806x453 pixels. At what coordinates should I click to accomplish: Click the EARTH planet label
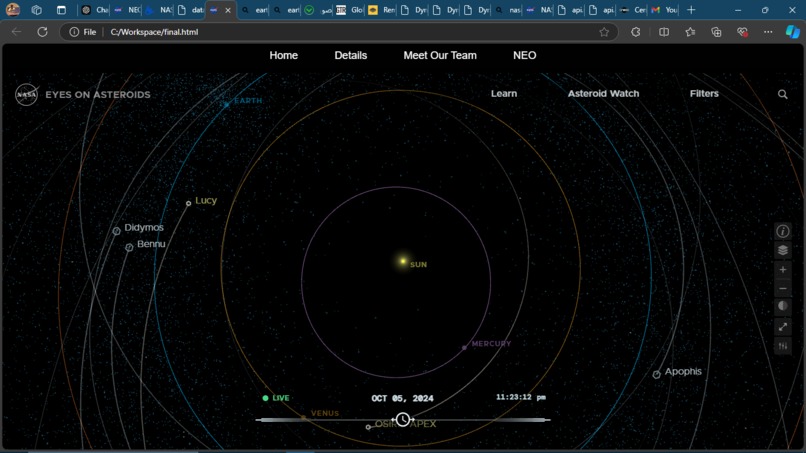click(x=248, y=101)
